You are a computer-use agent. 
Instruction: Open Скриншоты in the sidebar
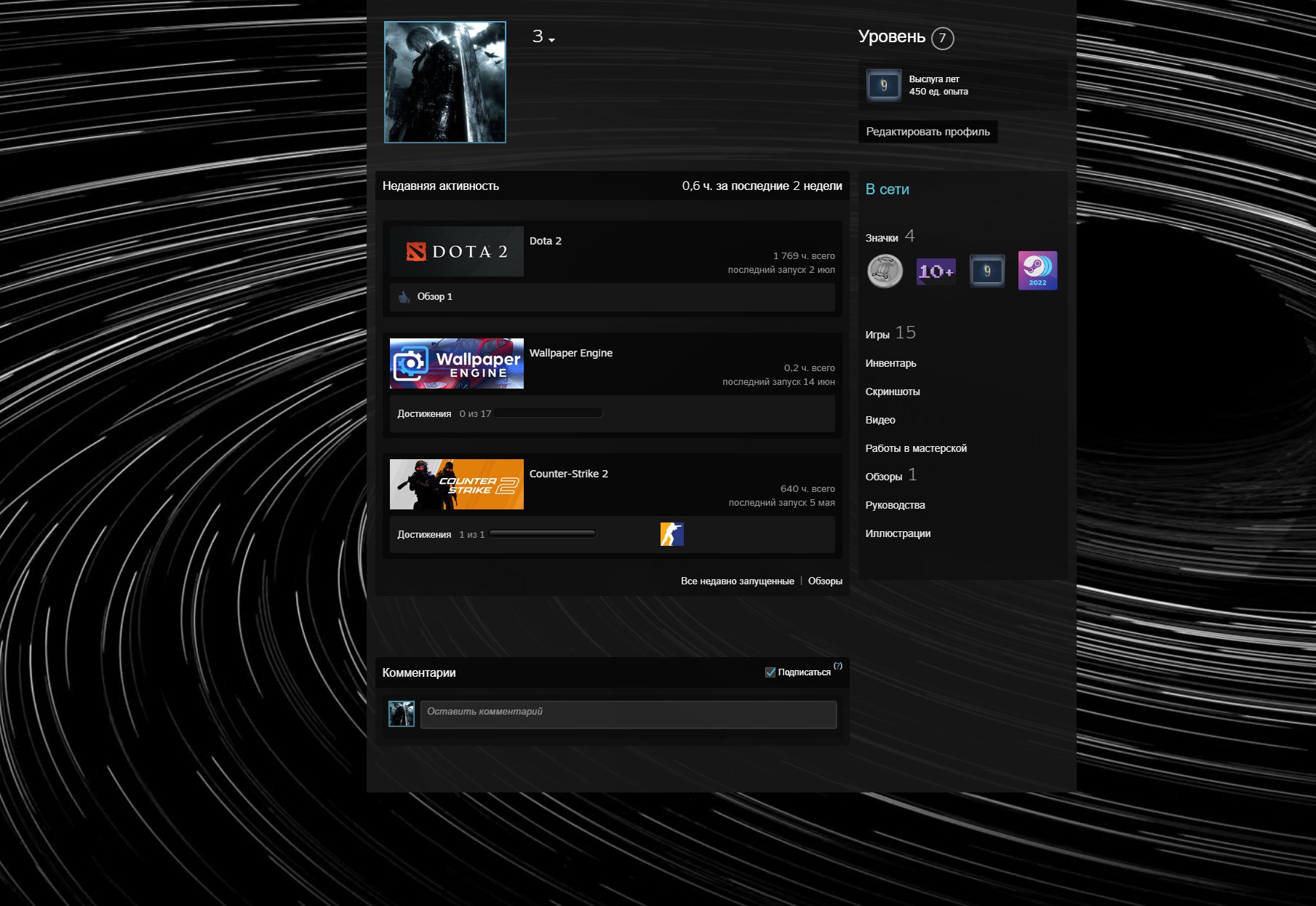893,392
